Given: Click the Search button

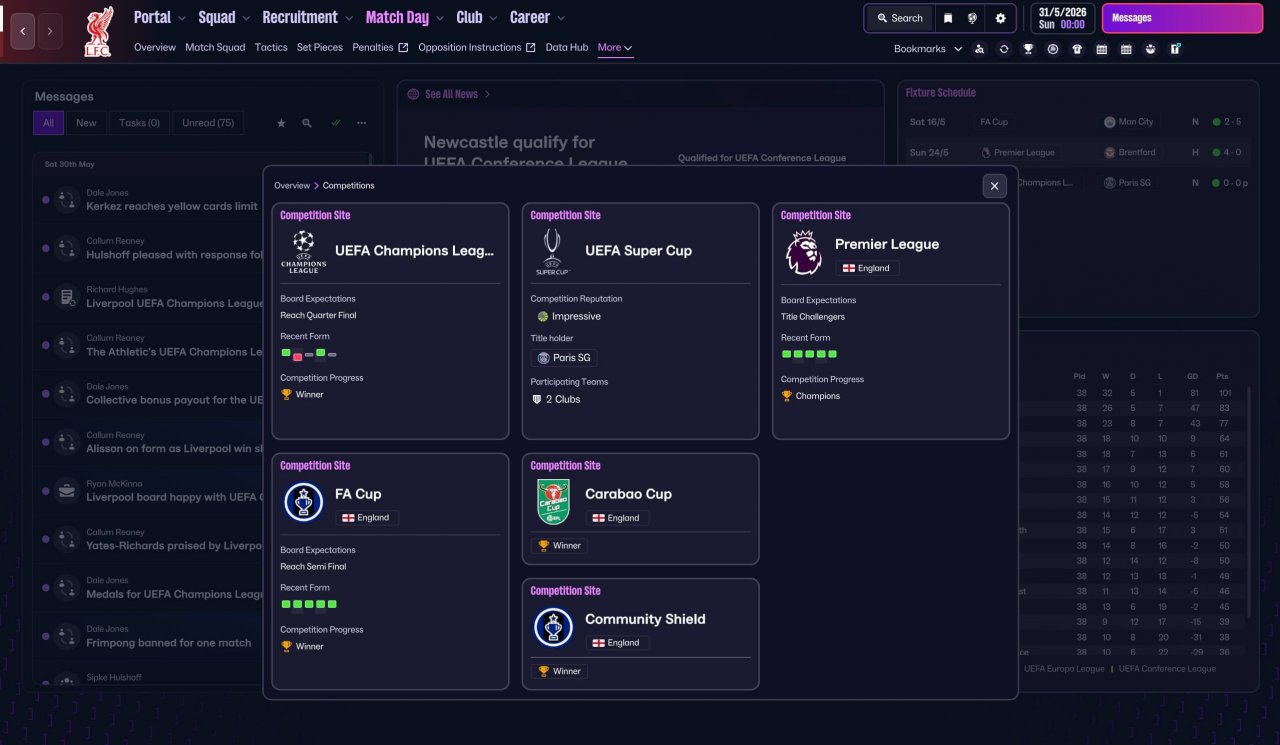Looking at the screenshot, I should [x=899, y=18].
